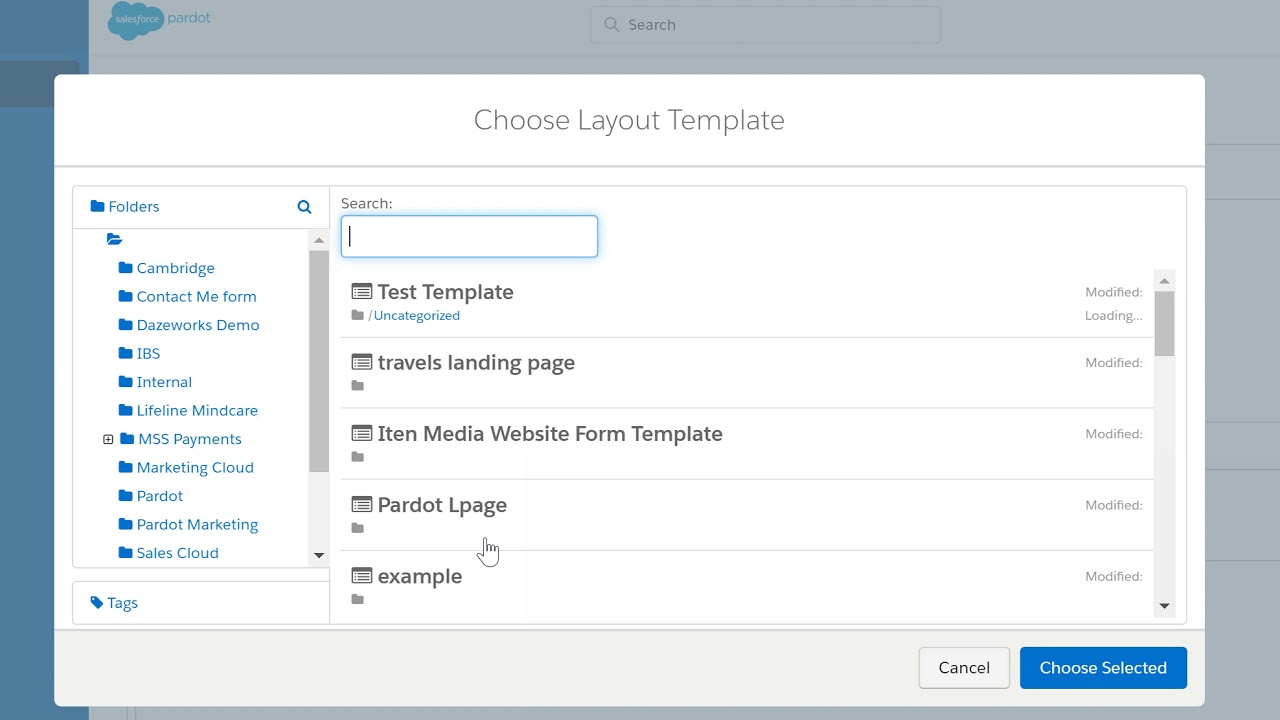Select the Marketing Cloud folder
1280x720 pixels.
coord(195,467)
